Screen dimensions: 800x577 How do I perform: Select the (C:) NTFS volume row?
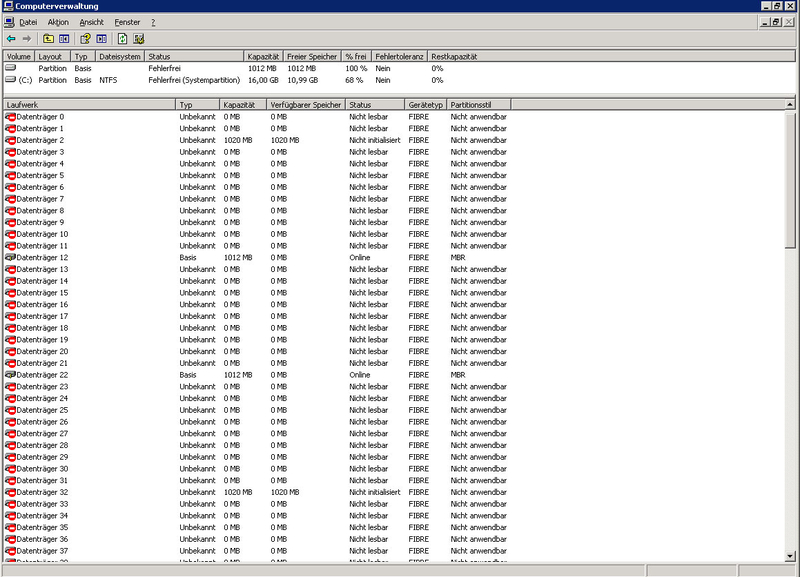[x=100, y=80]
